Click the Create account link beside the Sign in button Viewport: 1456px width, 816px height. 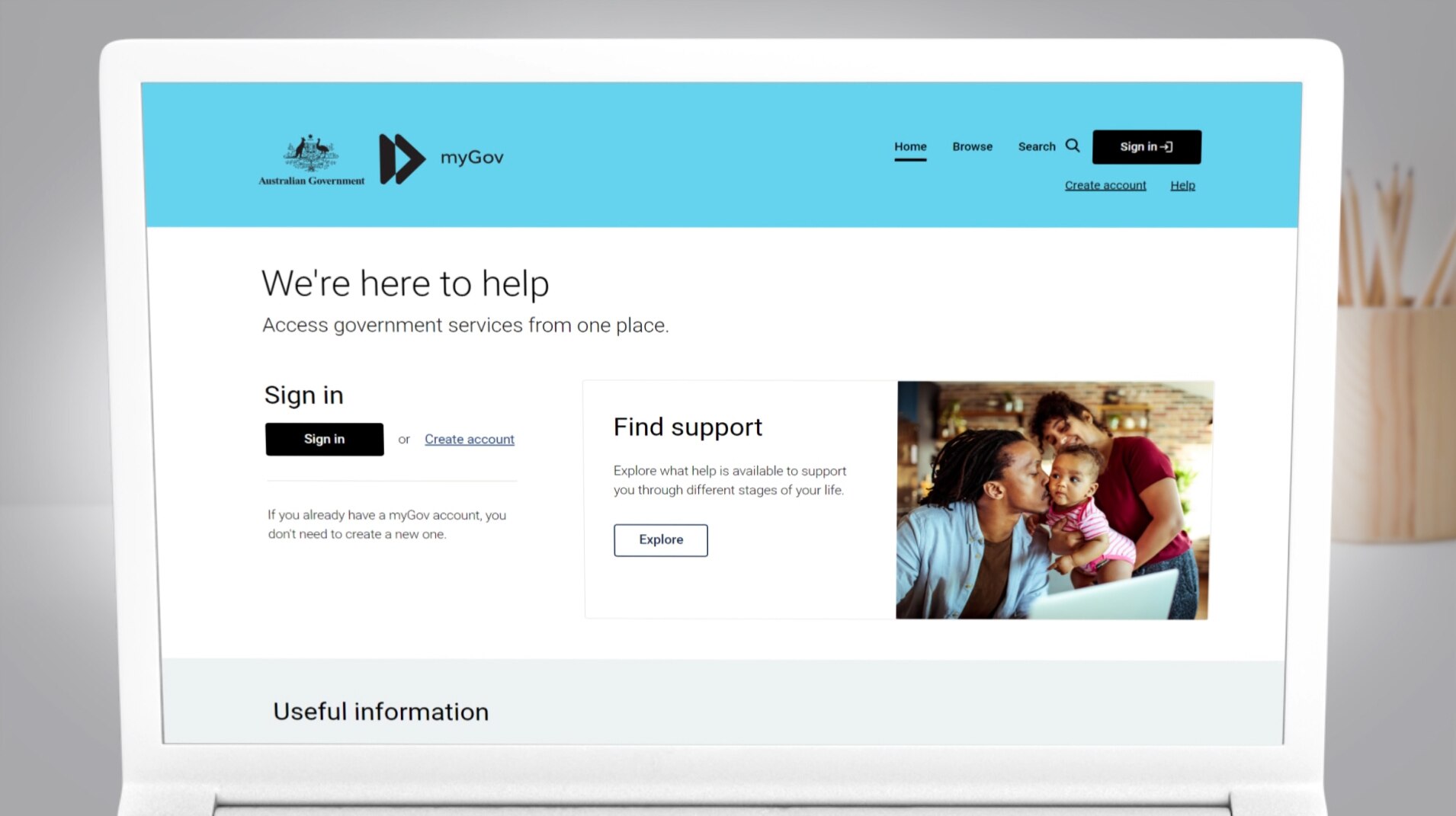click(x=469, y=439)
